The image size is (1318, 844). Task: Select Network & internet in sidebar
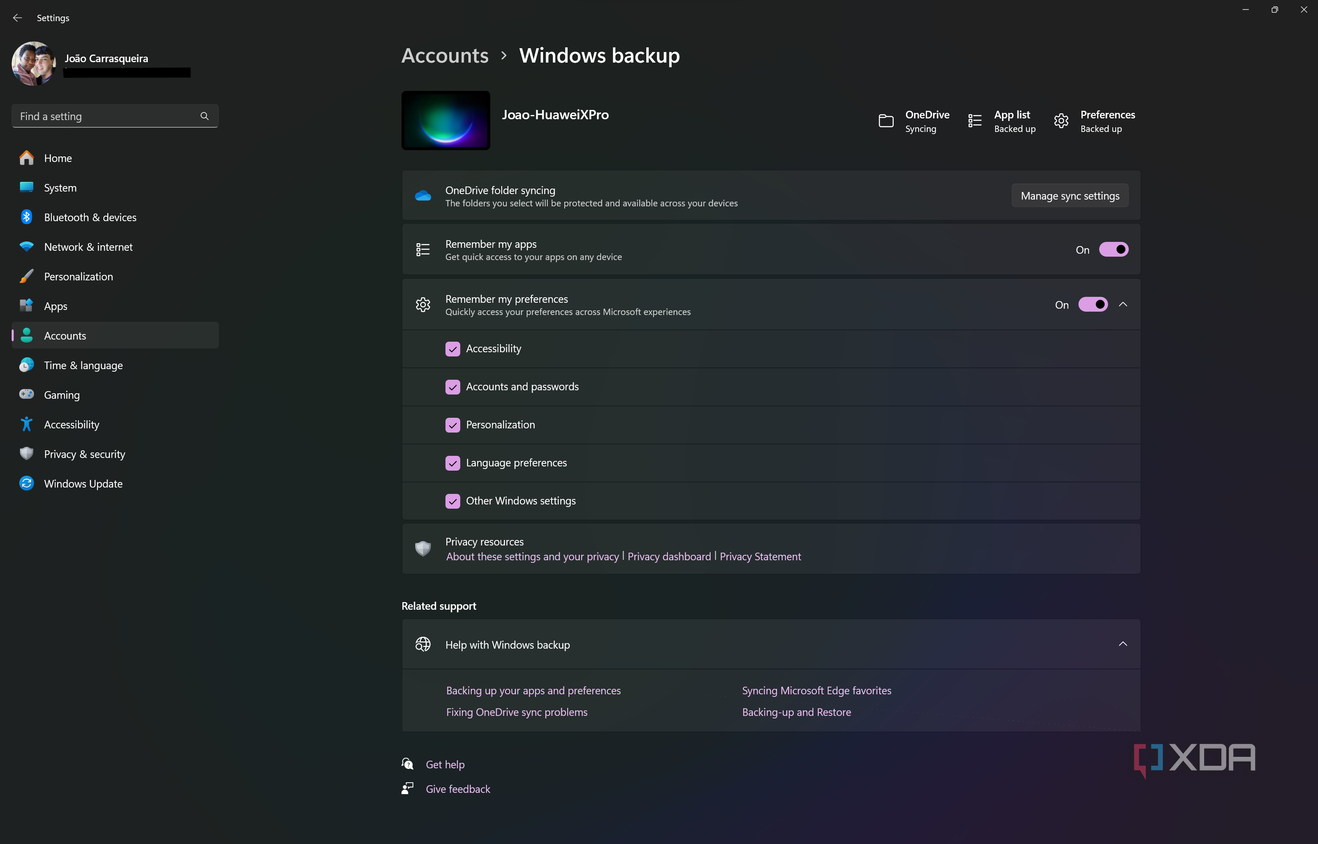[x=115, y=247]
